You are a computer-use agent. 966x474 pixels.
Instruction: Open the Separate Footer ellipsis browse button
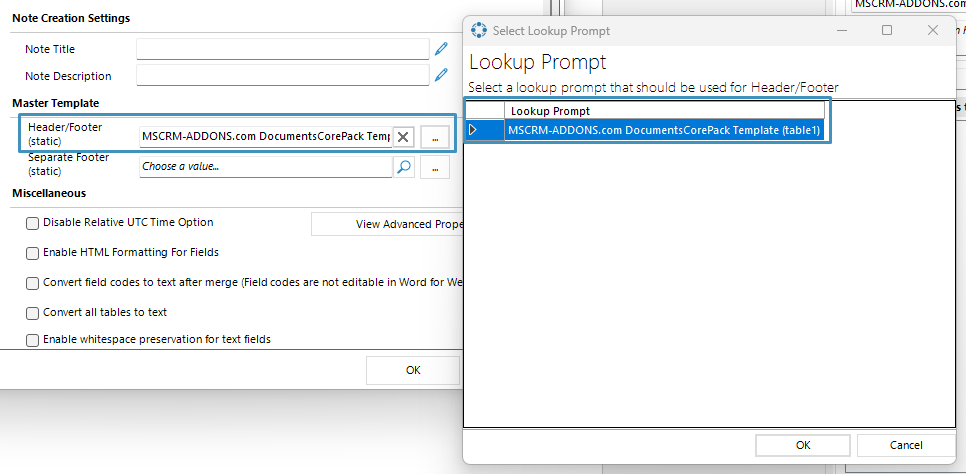435,167
